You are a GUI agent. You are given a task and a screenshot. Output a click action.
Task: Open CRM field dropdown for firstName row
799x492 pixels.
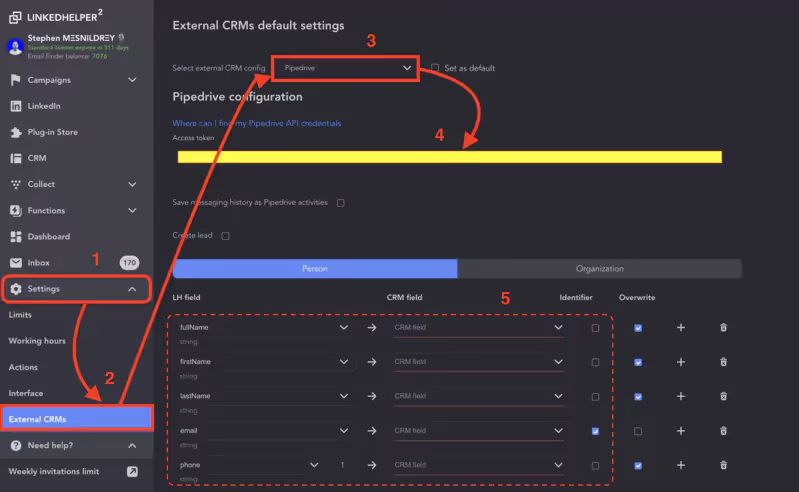(478, 362)
